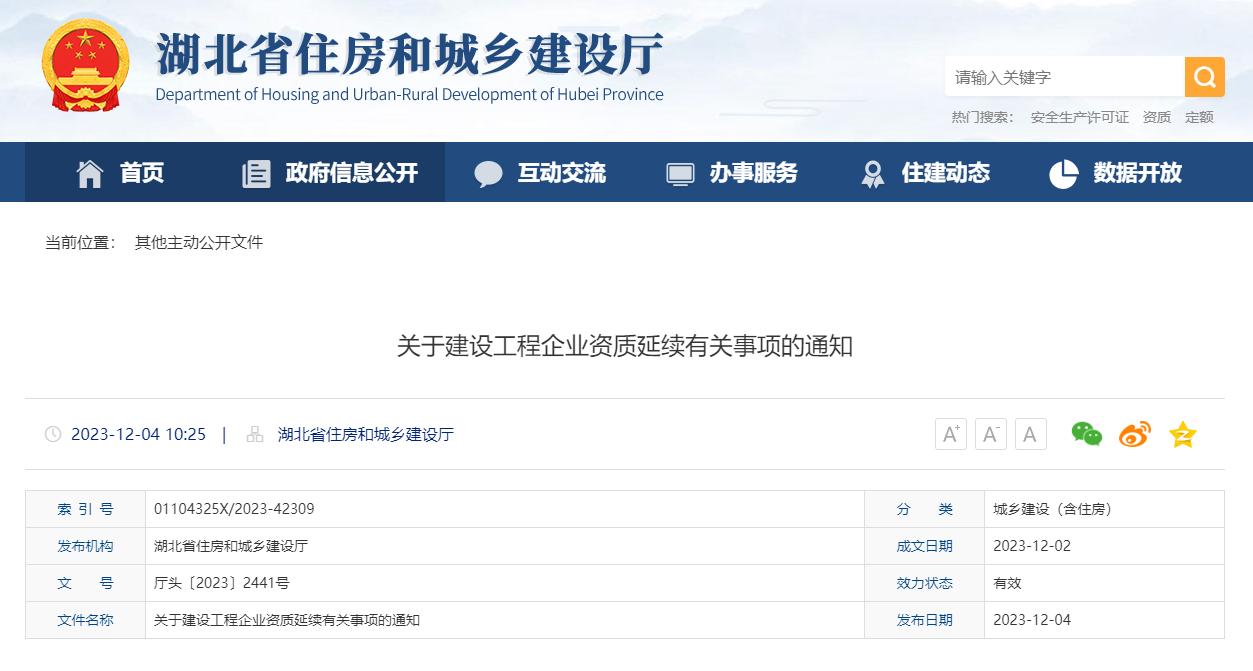
Task: Click the 热门搜索 label
Action: point(983,117)
